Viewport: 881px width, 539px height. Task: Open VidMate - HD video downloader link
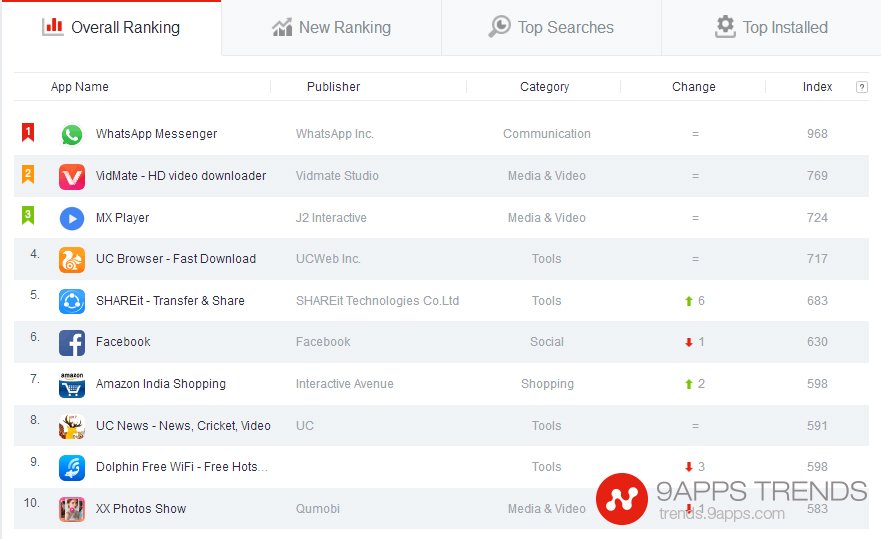click(181, 176)
